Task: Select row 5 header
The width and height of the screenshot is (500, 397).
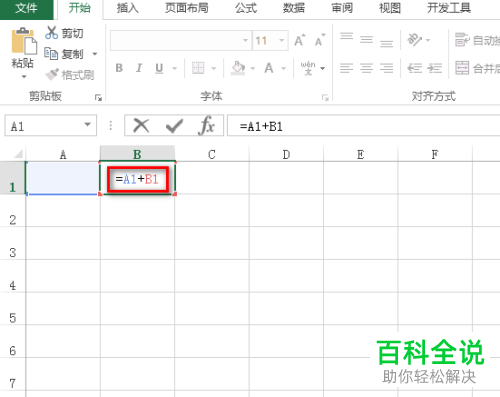Action: coord(12,309)
